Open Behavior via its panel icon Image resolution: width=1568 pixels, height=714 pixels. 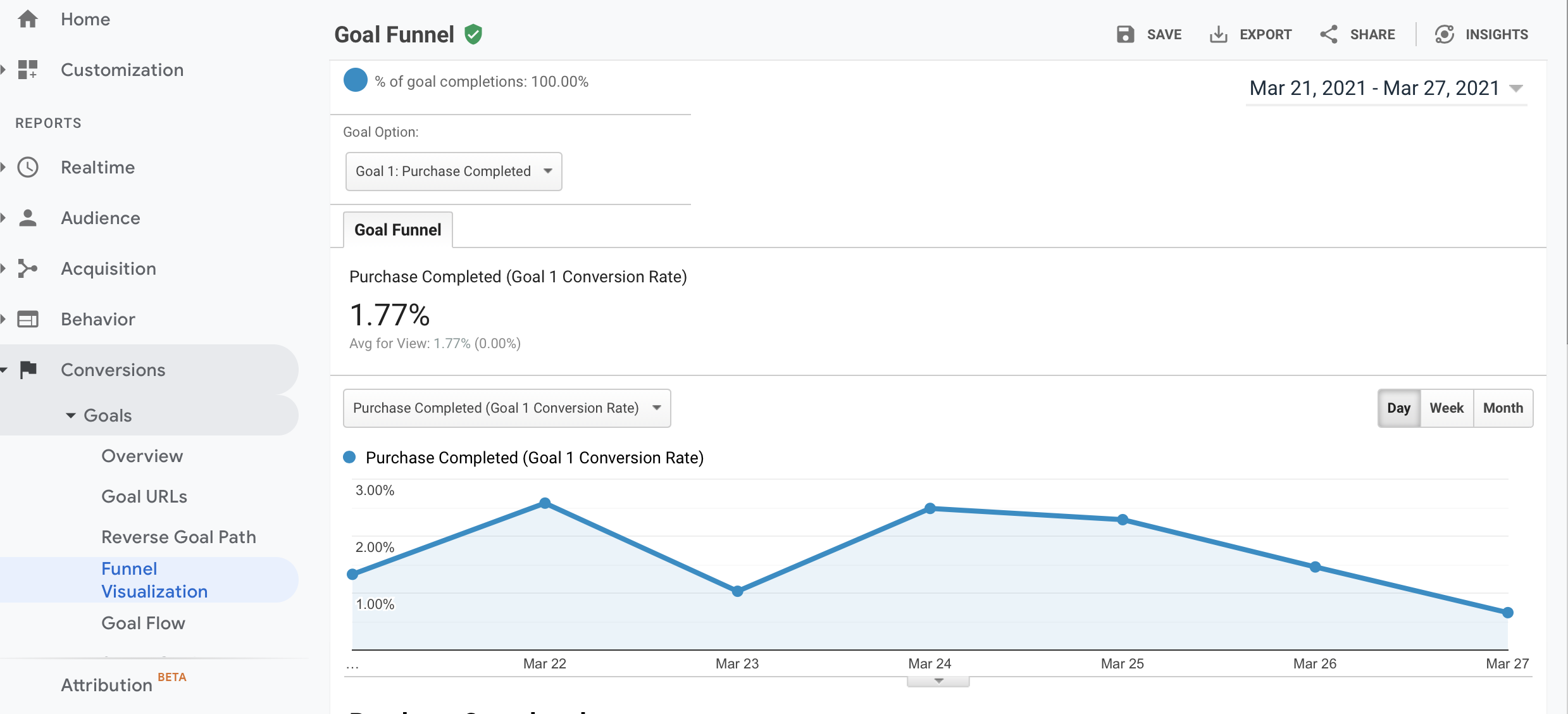(x=28, y=319)
